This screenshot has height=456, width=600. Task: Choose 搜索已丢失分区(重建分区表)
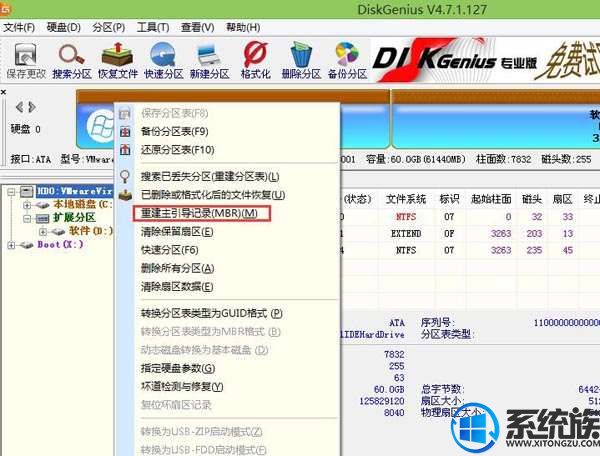pyautogui.click(x=210, y=177)
